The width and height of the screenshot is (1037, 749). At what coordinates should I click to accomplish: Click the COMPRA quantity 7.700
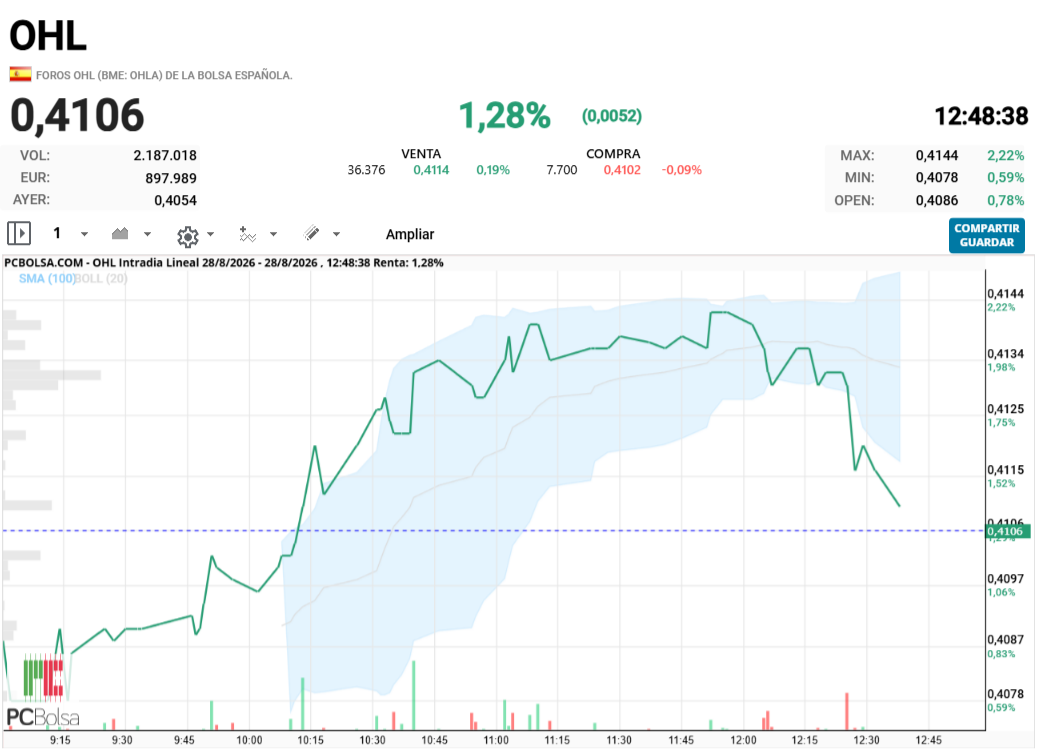coord(561,170)
